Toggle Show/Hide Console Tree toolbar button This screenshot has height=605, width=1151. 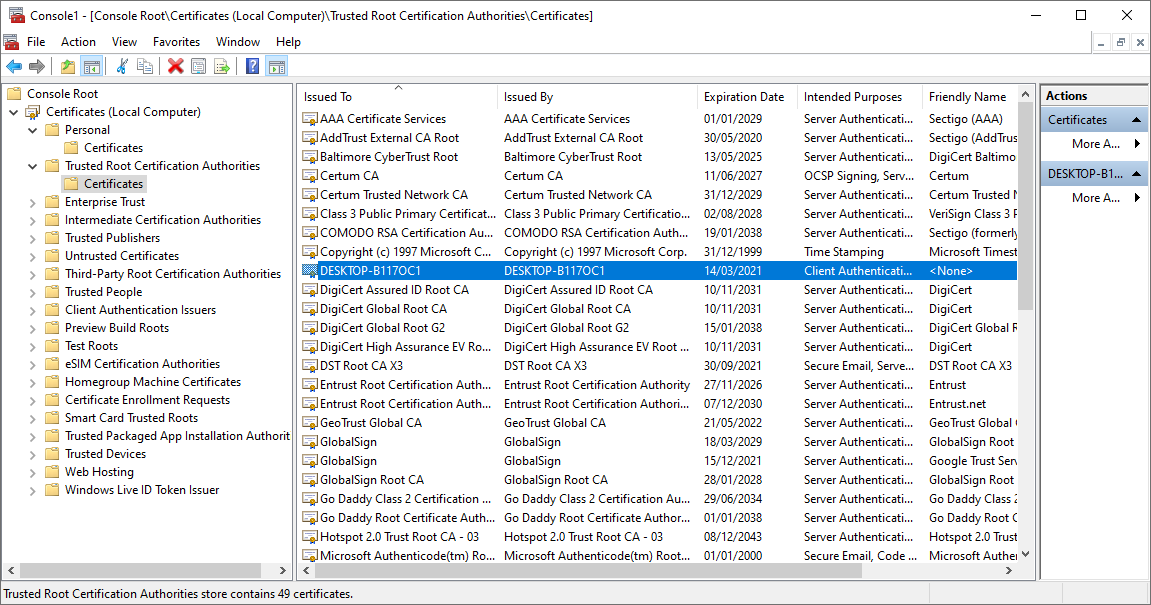[92, 67]
